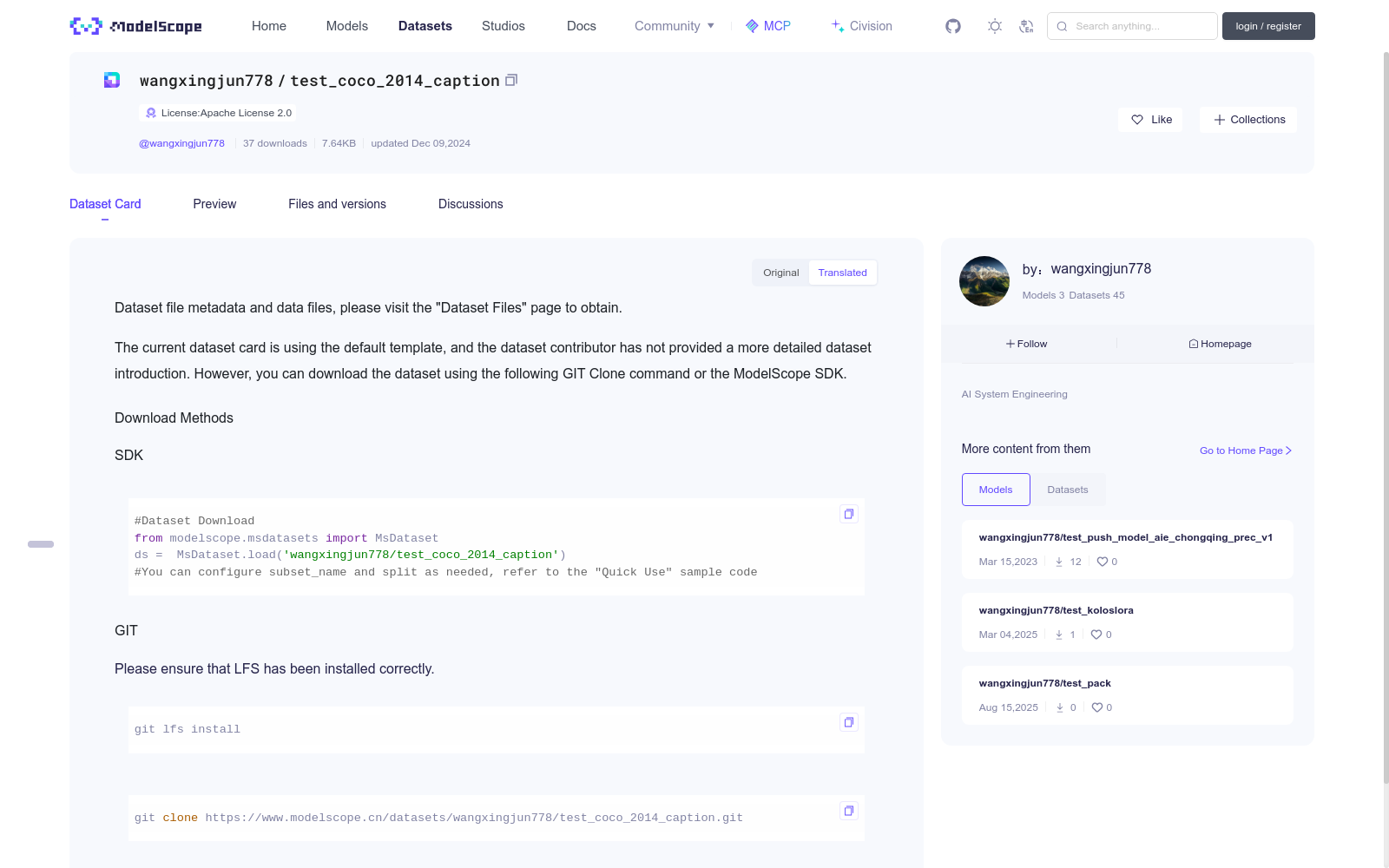Click the heart icon on the Like button
This screenshot has height=868, width=1389.
pos(1137,120)
